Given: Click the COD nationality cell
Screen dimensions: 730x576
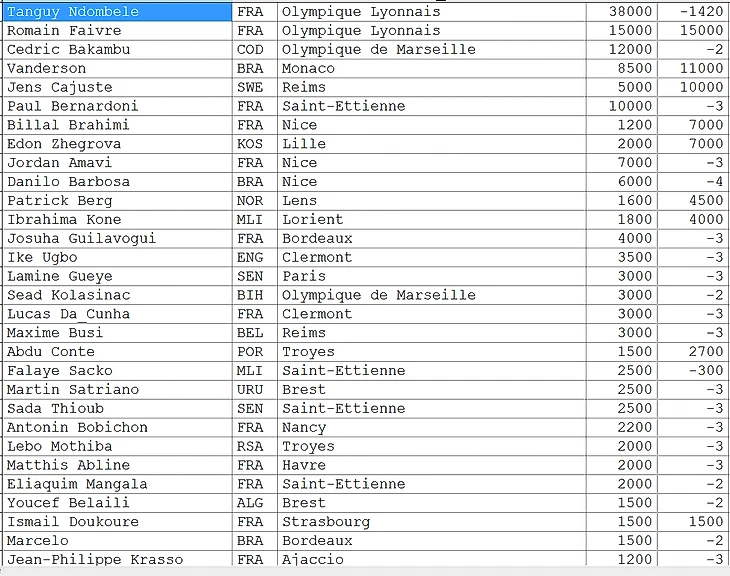Looking at the screenshot, I should [255, 49].
